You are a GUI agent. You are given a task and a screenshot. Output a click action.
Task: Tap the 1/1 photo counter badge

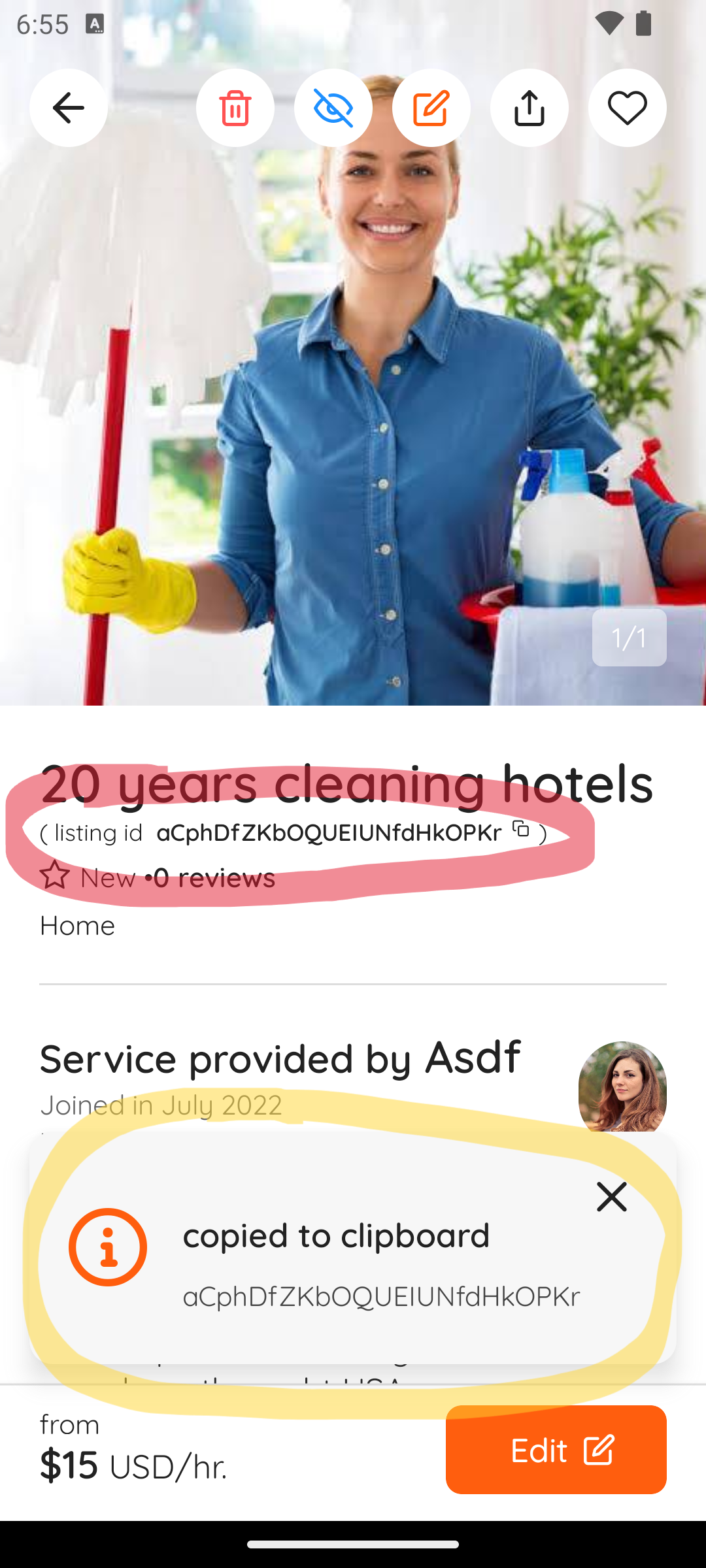tap(630, 638)
